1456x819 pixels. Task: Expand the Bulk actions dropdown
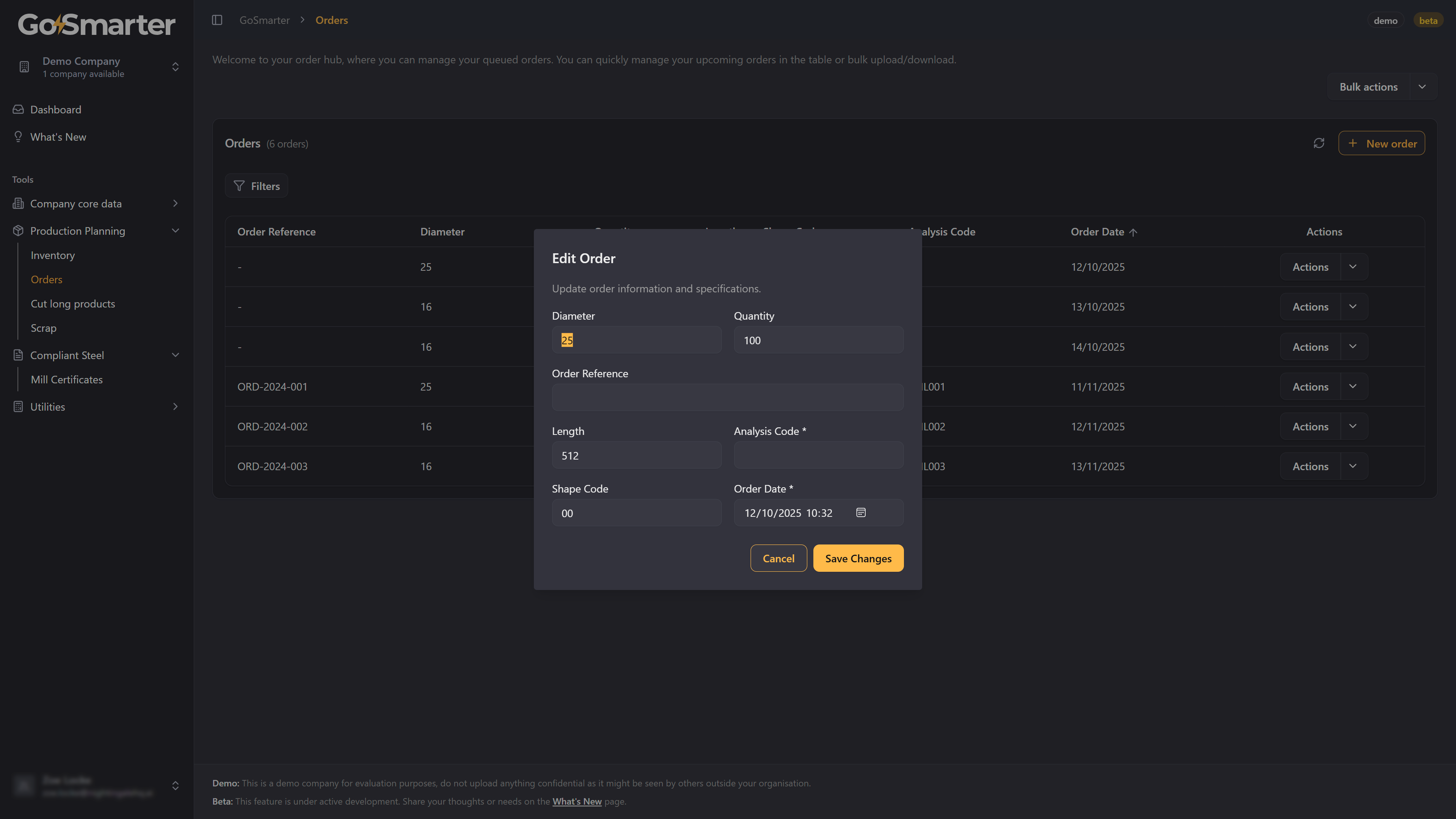pos(1422,87)
